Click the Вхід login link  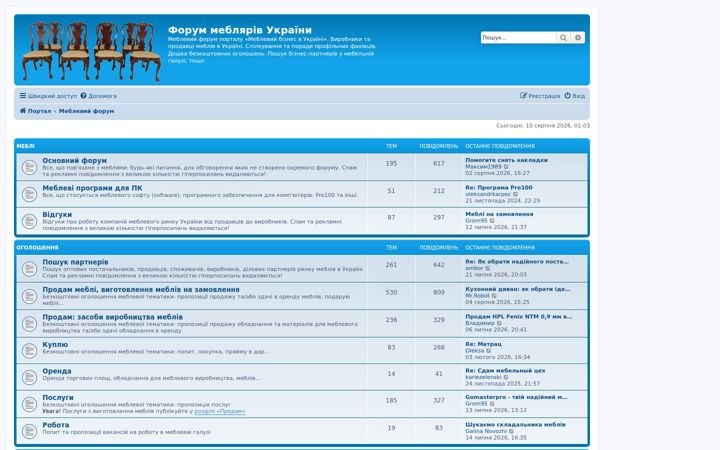point(575,96)
